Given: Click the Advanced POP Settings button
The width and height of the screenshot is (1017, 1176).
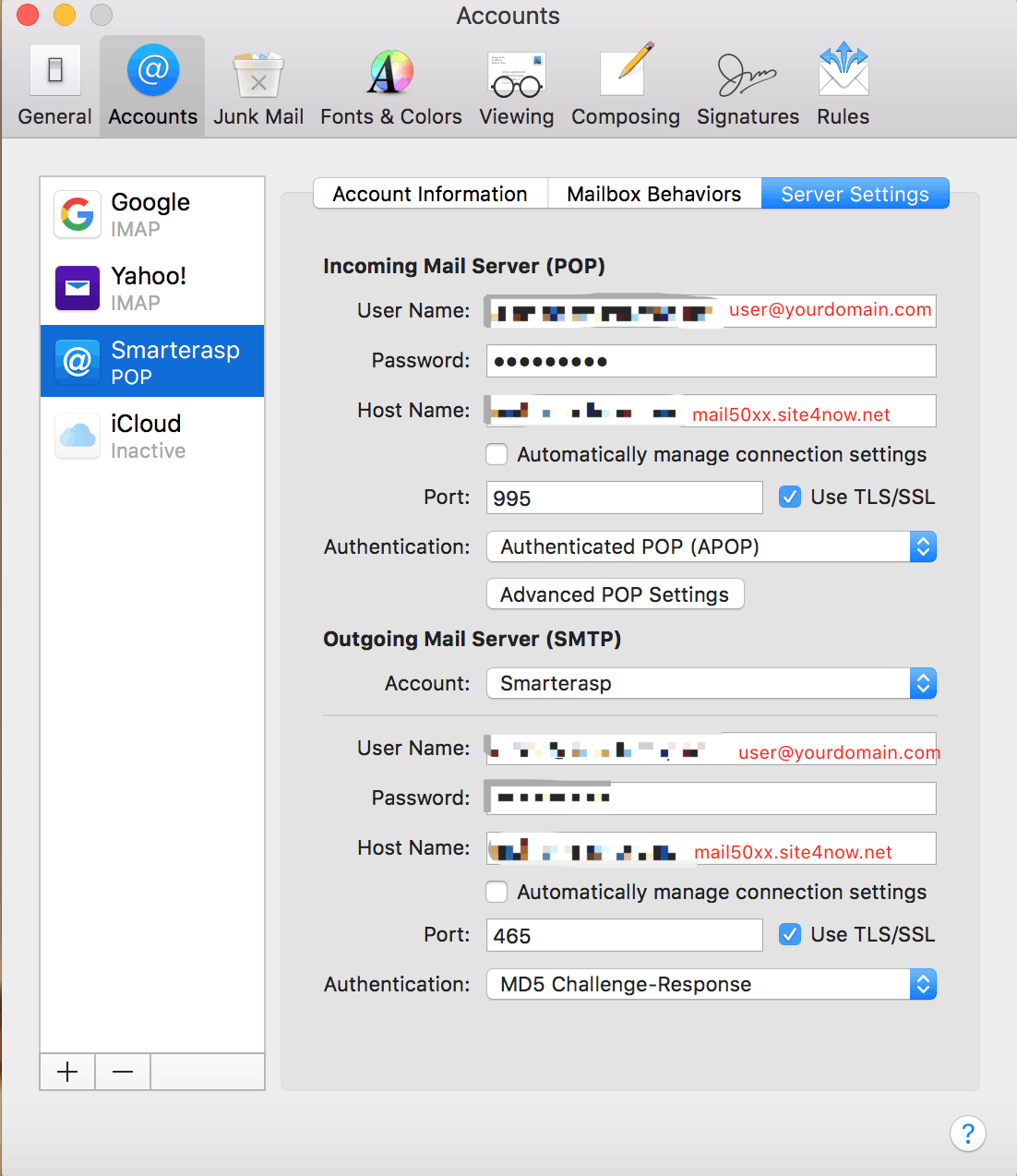Looking at the screenshot, I should (615, 594).
